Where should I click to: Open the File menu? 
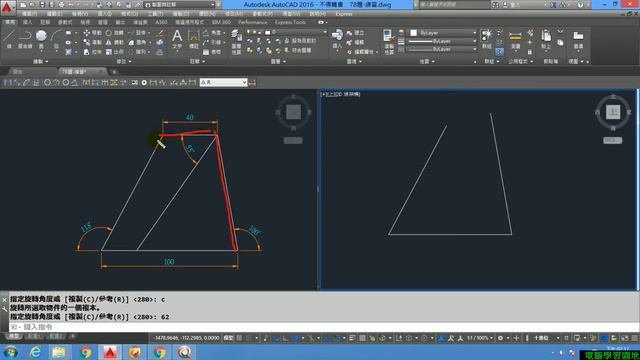coord(29,14)
